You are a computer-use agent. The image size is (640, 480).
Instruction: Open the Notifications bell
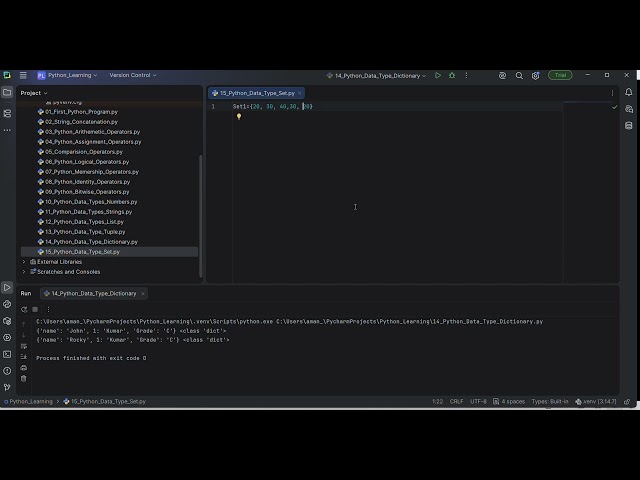coord(629,93)
